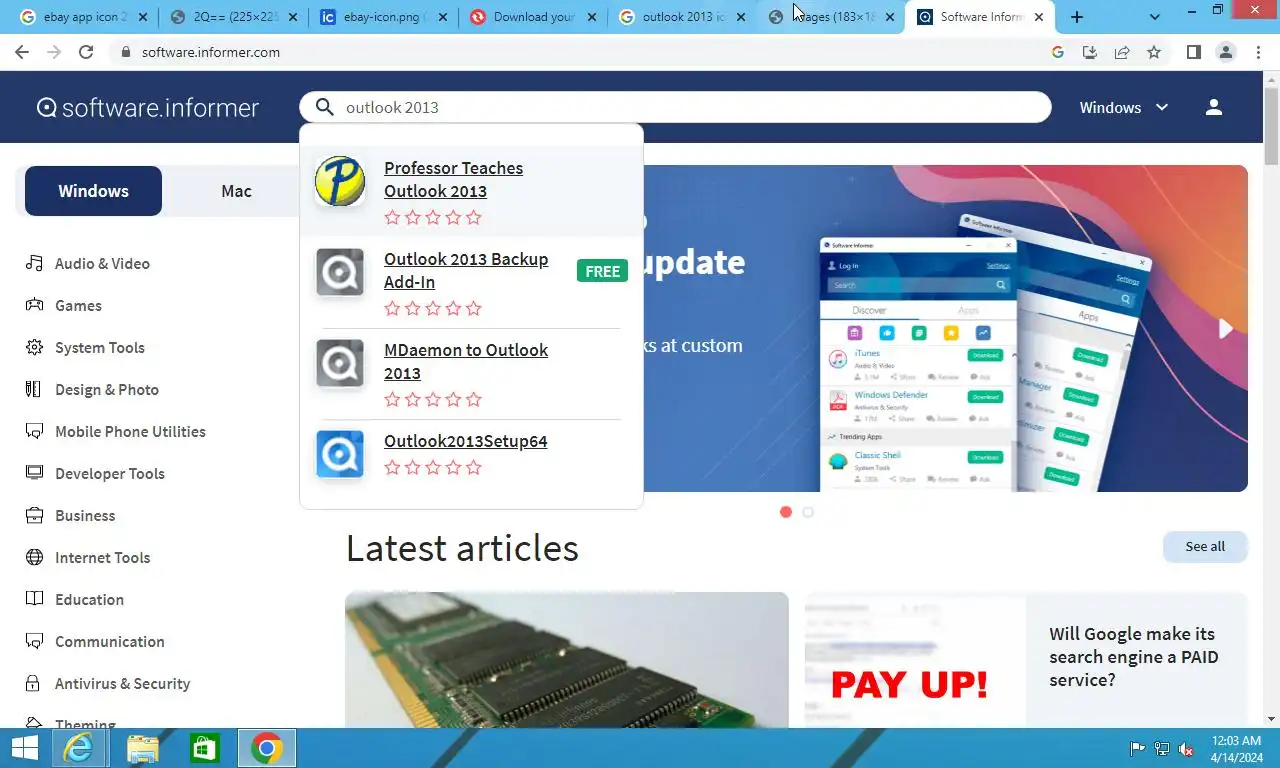The height and width of the screenshot is (768, 1280).
Task: Open the PAY UP! article thumbnail
Action: [x=915, y=660]
